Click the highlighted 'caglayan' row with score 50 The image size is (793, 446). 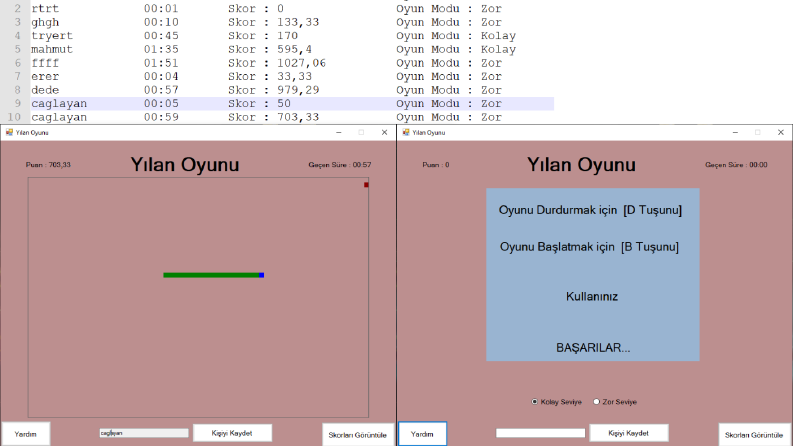tap(292, 104)
